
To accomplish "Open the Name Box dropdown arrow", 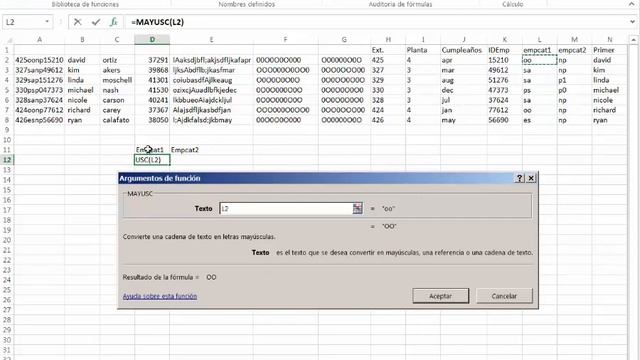I will [x=47, y=22].
